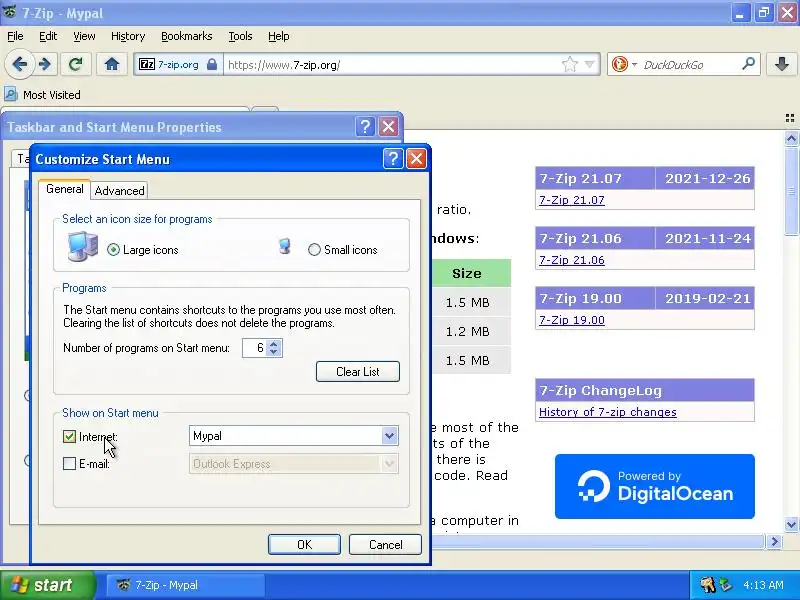Open the Tools menu
Viewport: 800px width, 600px height.
[240, 36]
